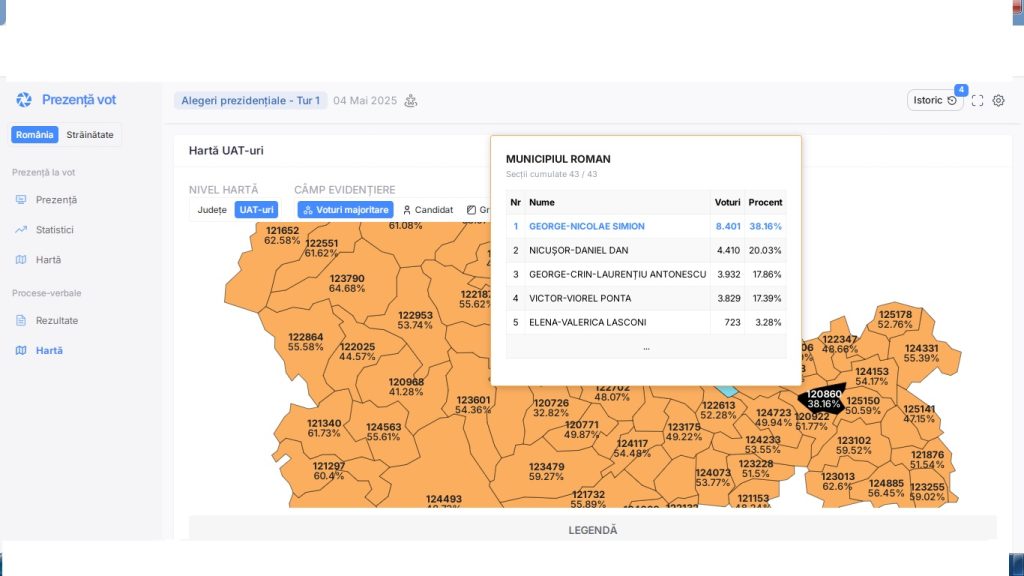
Task: Click the Alegeri prezidențiale - Tur 1 selector
Action: pyautogui.click(x=251, y=101)
